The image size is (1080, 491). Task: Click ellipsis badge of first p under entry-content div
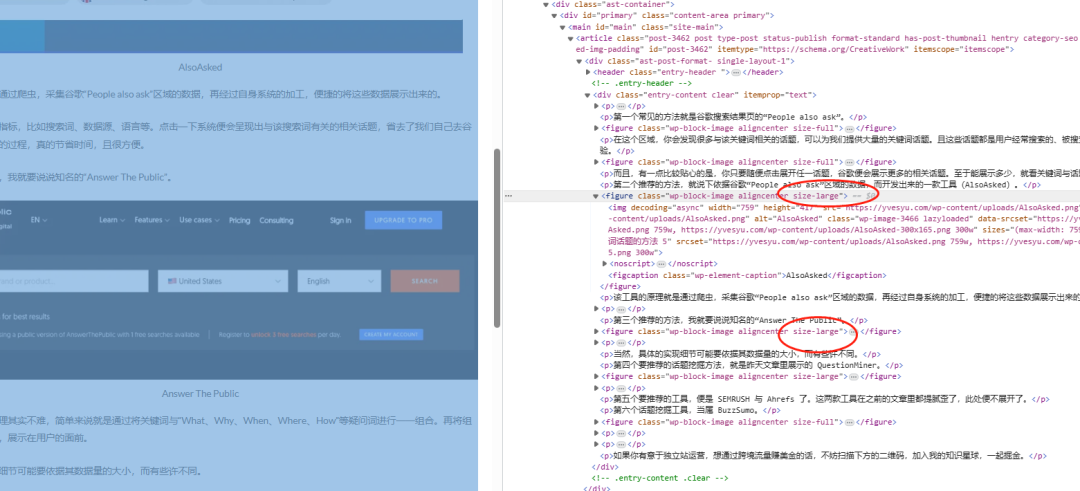coord(621,106)
